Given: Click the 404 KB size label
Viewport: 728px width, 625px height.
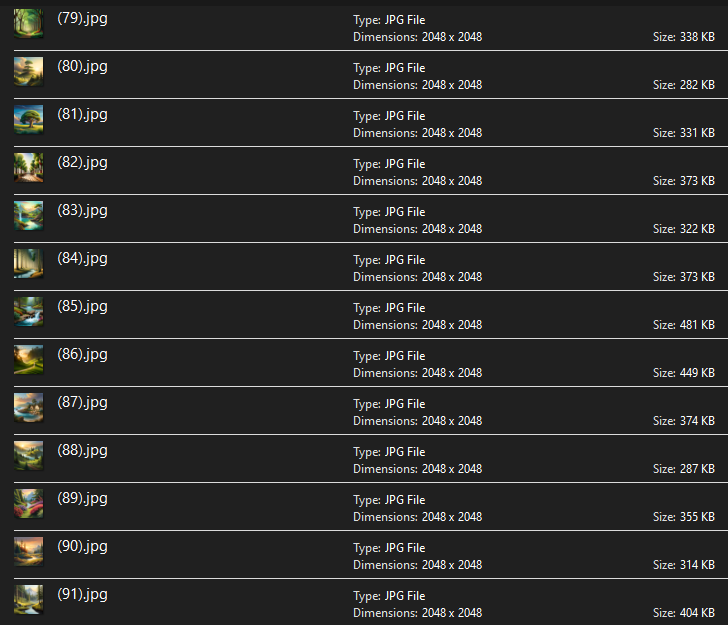Looking at the screenshot, I should point(684,613).
